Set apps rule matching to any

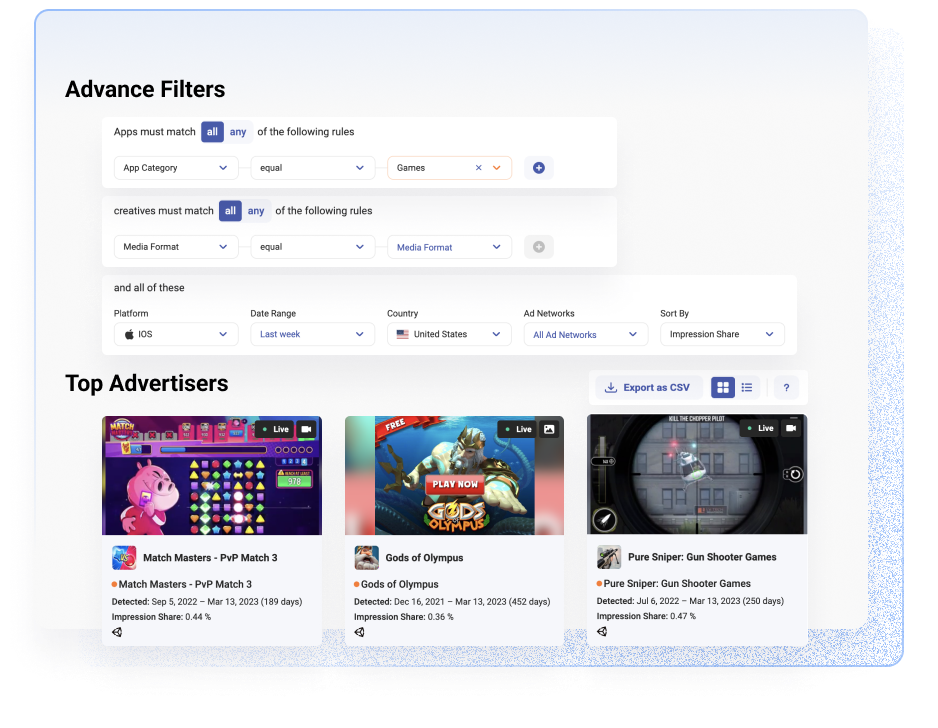[x=238, y=132]
